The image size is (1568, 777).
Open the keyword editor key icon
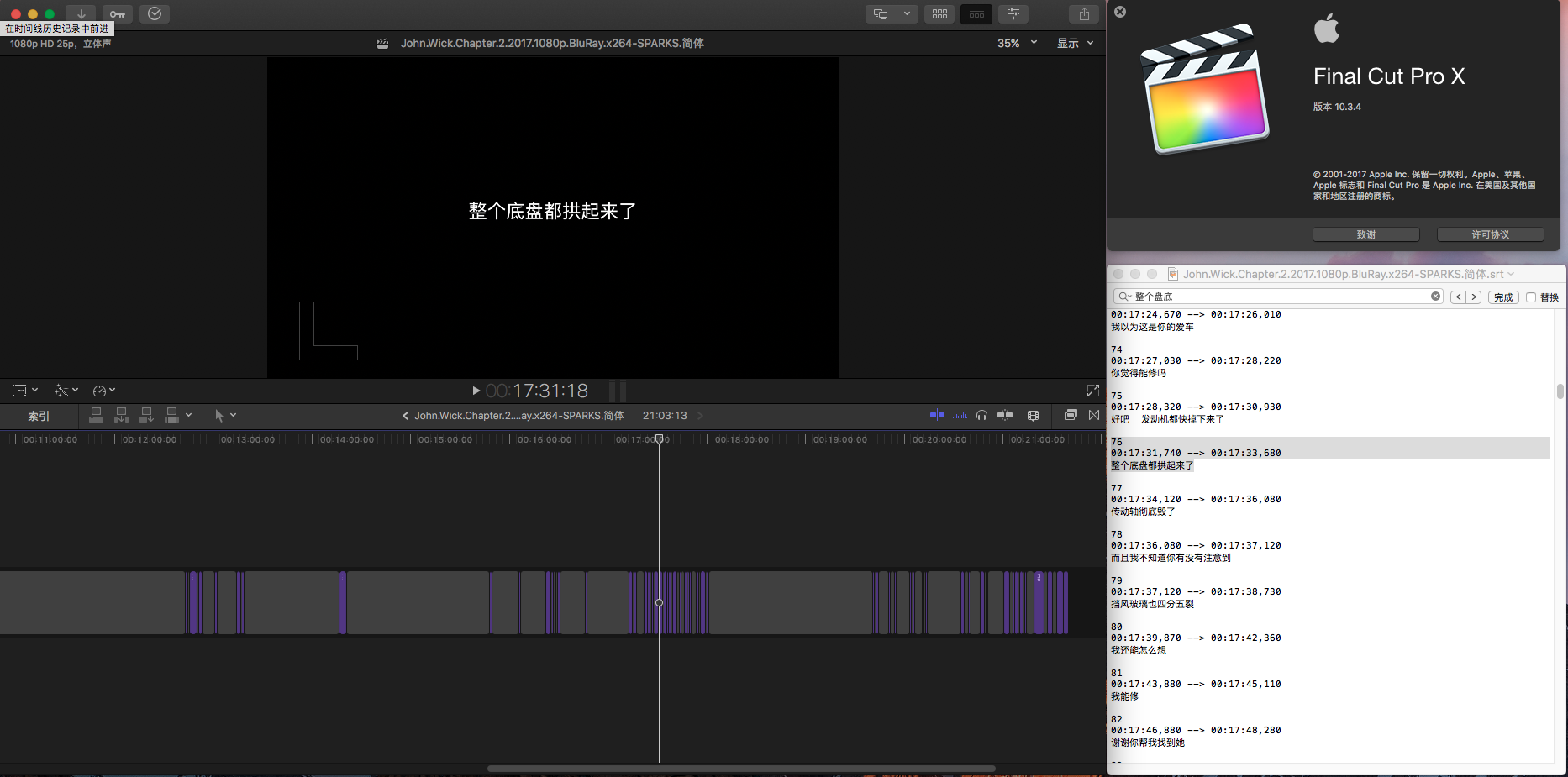(118, 13)
